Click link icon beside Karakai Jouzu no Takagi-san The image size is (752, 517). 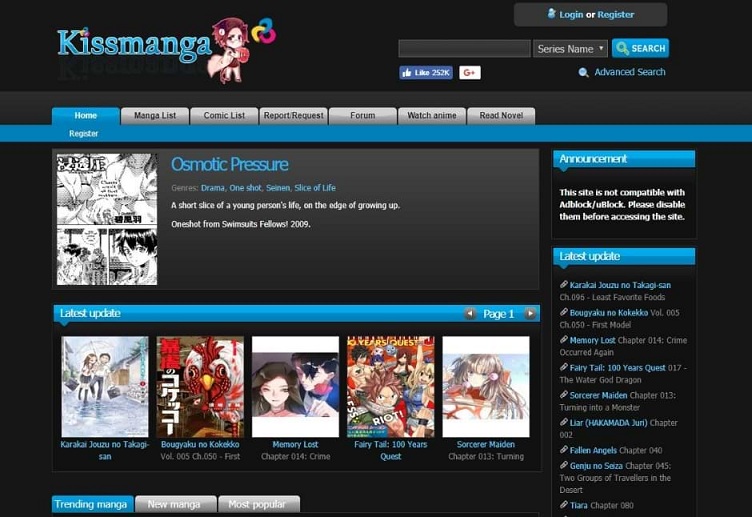tap(564, 284)
